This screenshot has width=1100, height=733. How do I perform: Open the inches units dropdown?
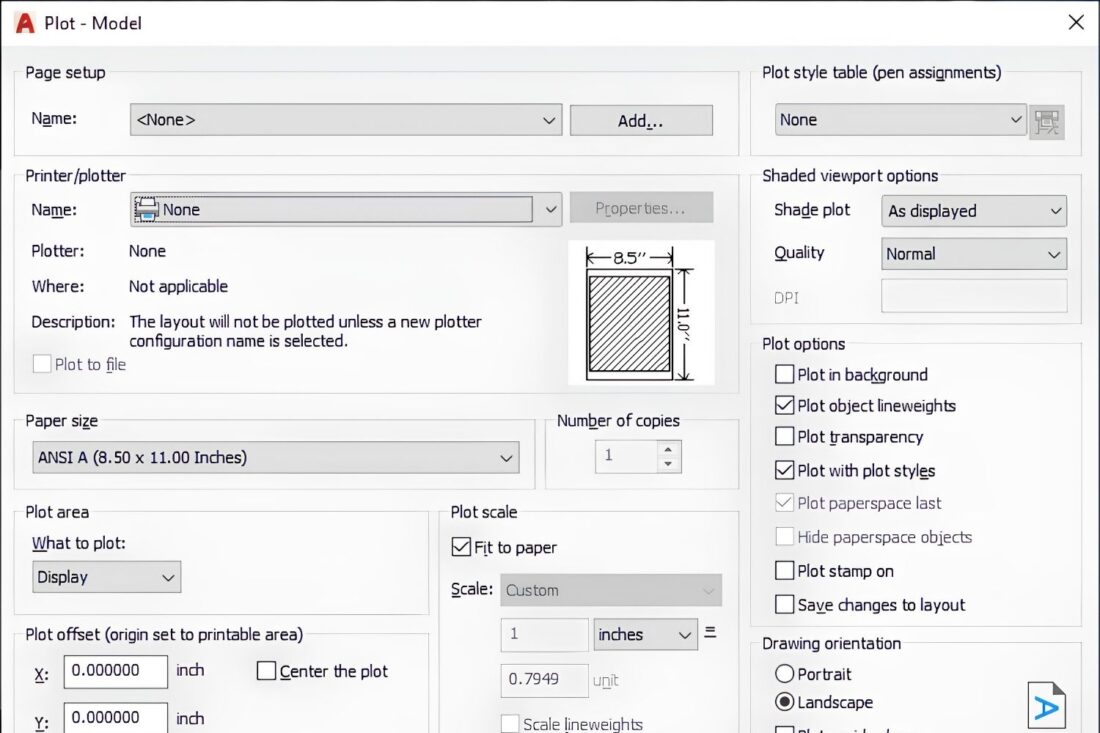coord(645,634)
